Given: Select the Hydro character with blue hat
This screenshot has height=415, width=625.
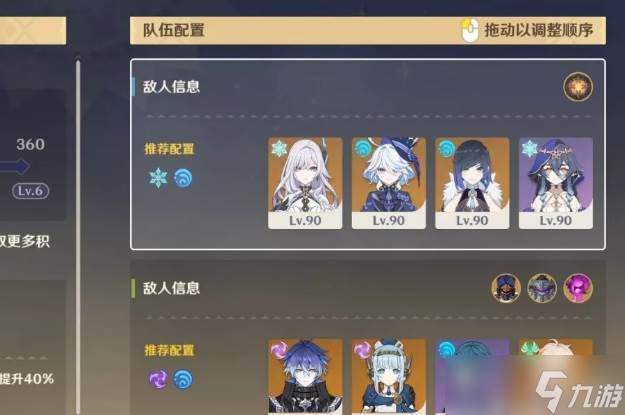Looking at the screenshot, I should click(389, 183).
